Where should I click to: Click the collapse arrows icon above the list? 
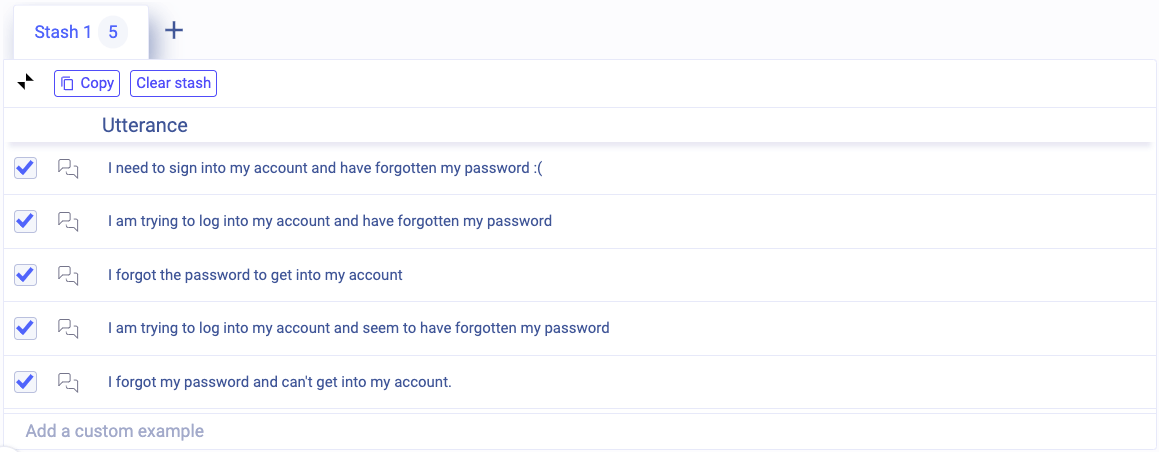26,83
